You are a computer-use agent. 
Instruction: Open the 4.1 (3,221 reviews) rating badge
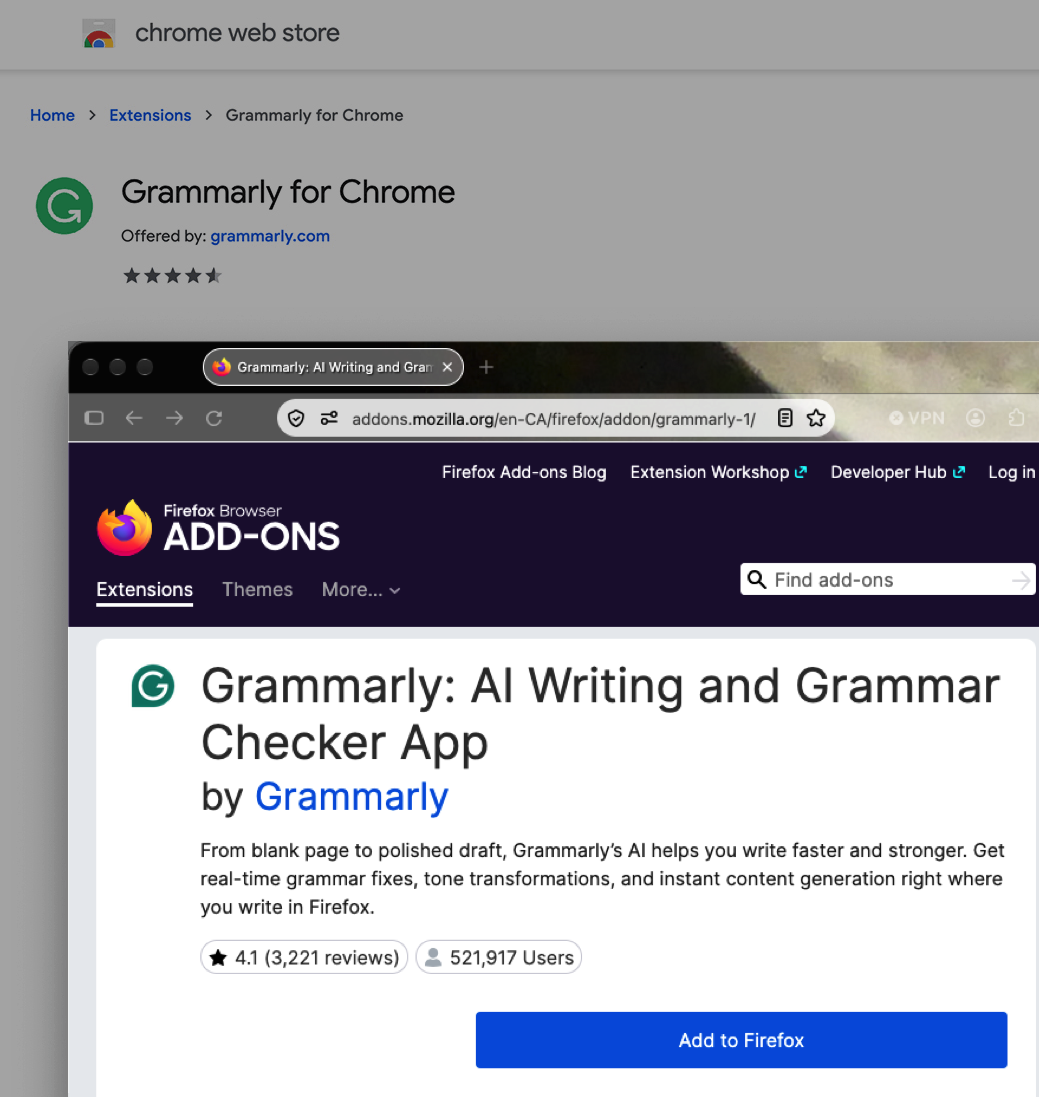[x=304, y=957]
